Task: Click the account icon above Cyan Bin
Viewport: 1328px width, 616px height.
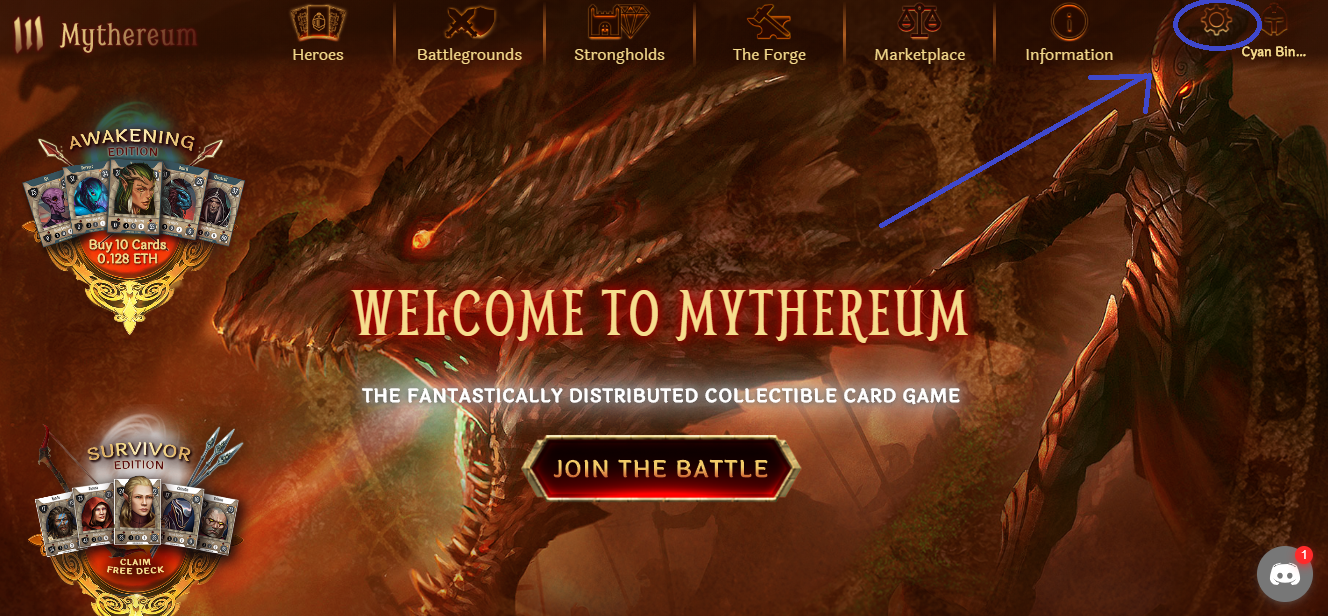Action: (1275, 21)
